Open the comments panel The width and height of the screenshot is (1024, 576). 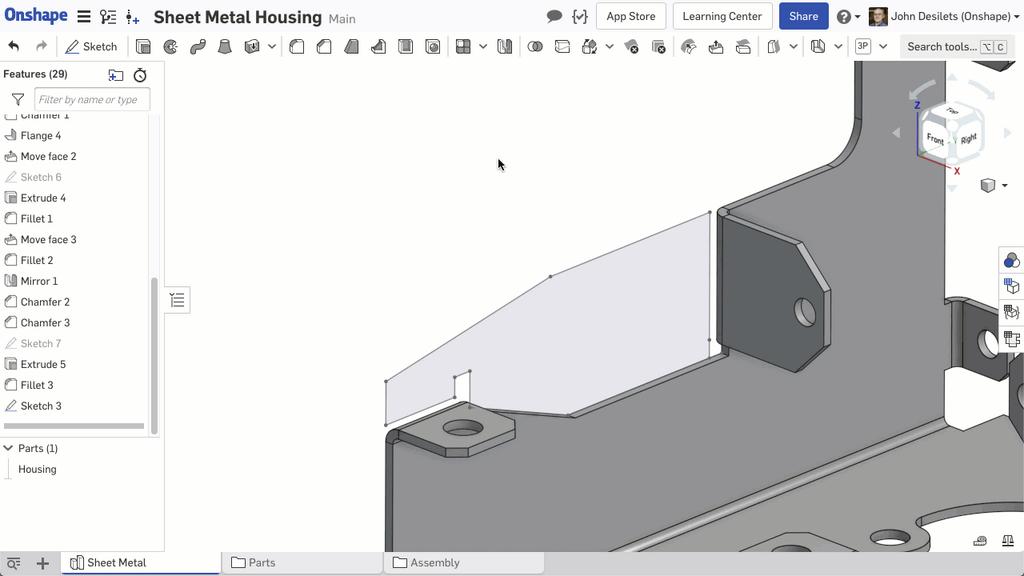(554, 16)
